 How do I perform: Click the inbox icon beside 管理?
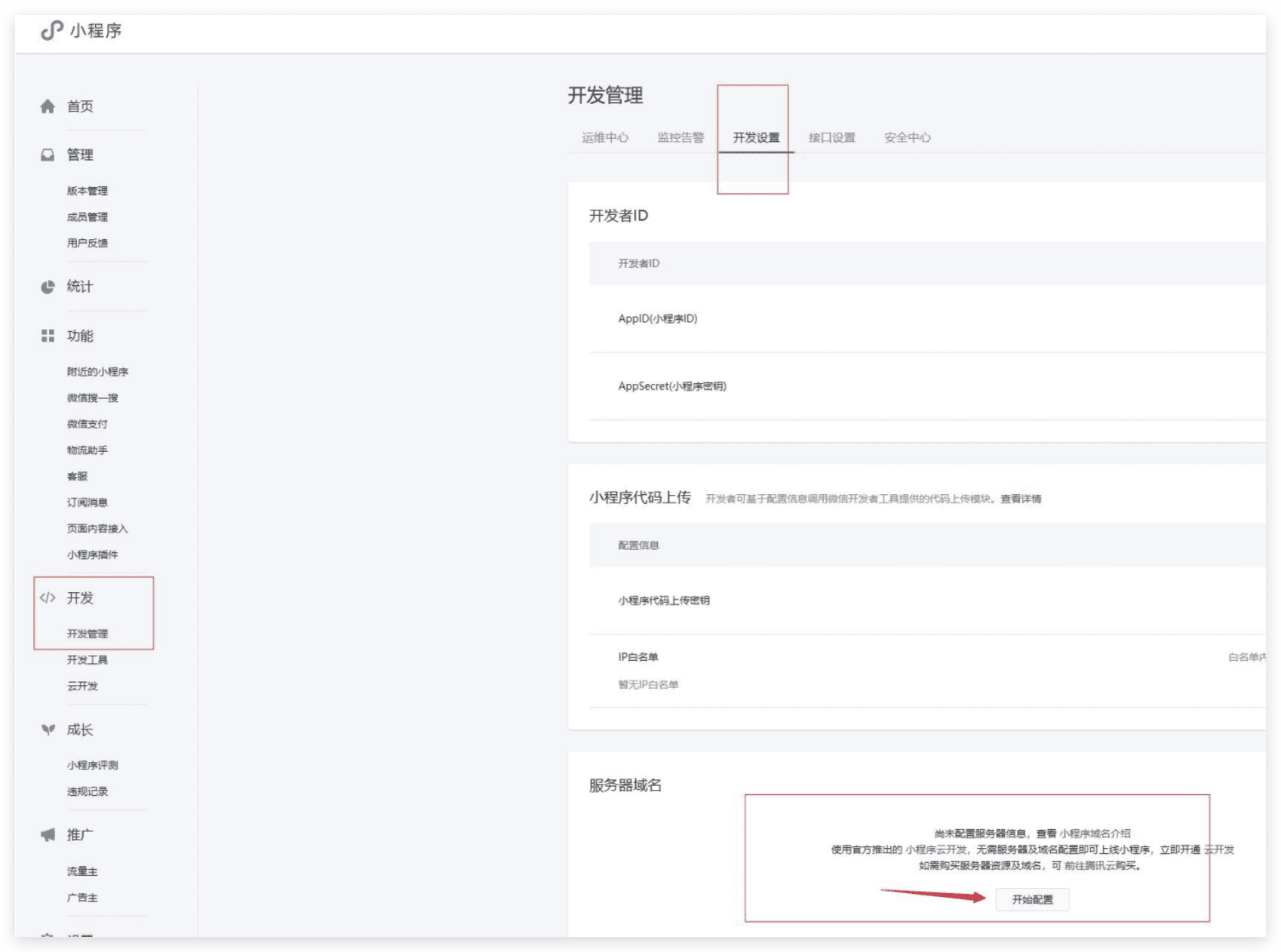click(x=48, y=155)
